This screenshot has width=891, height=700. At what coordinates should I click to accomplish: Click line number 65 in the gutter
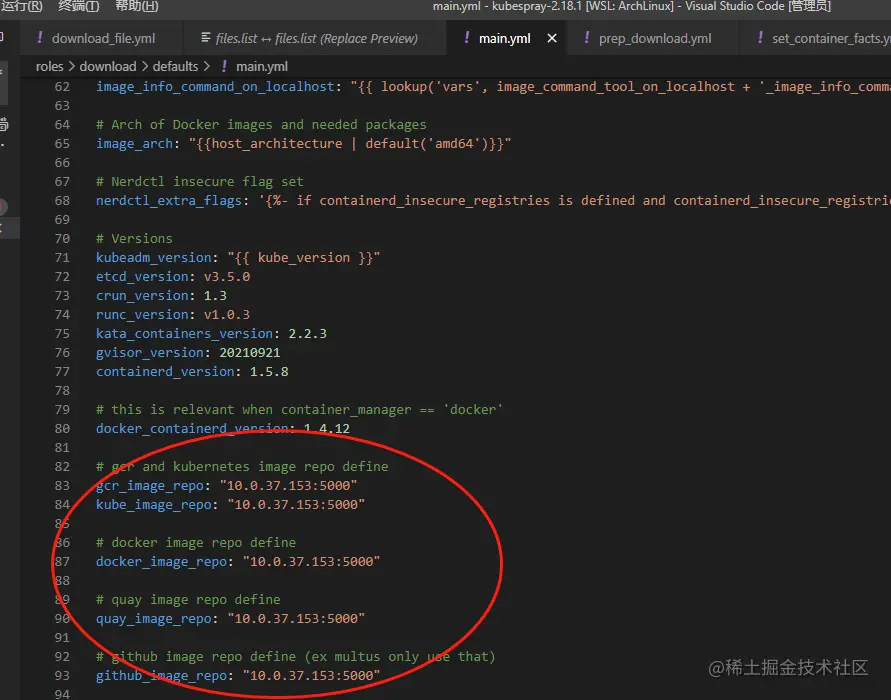click(62, 144)
